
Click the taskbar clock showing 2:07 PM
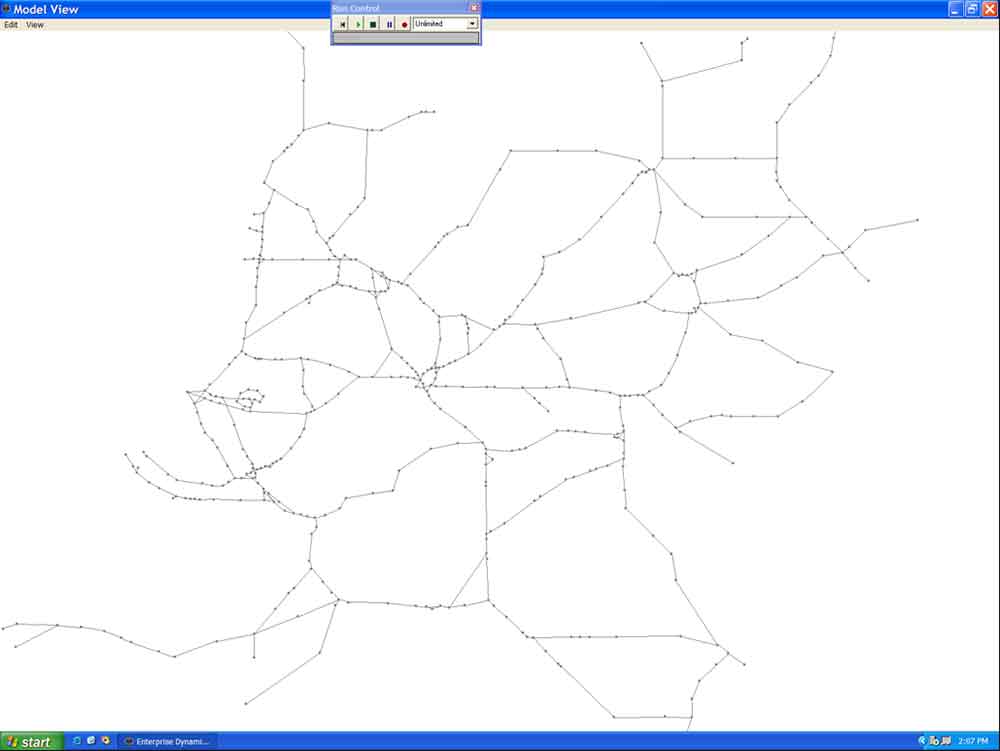pos(973,742)
